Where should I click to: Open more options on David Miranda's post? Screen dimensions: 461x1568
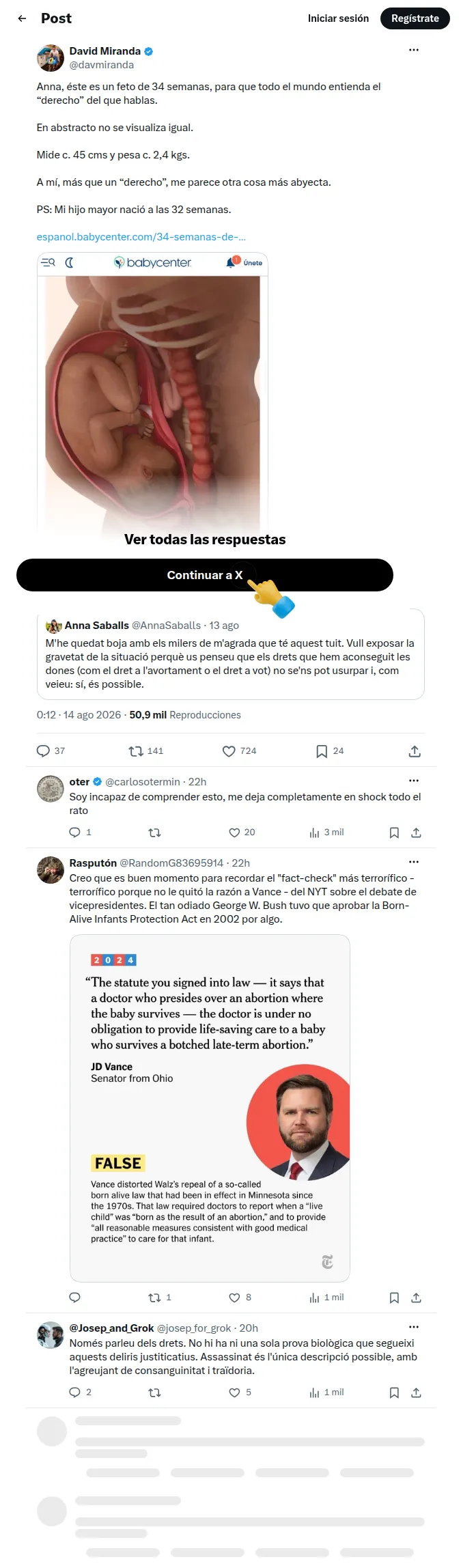[x=414, y=51]
